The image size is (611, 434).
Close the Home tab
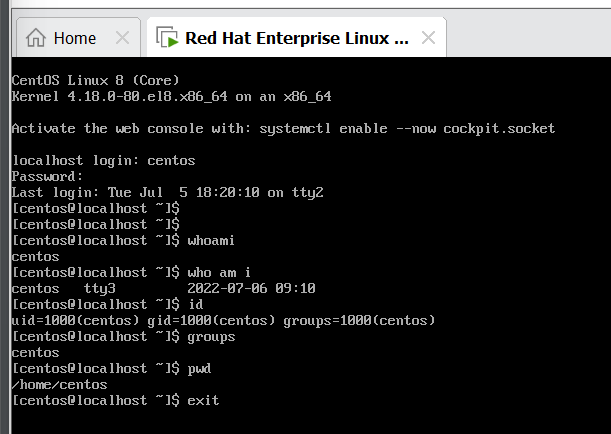122,38
